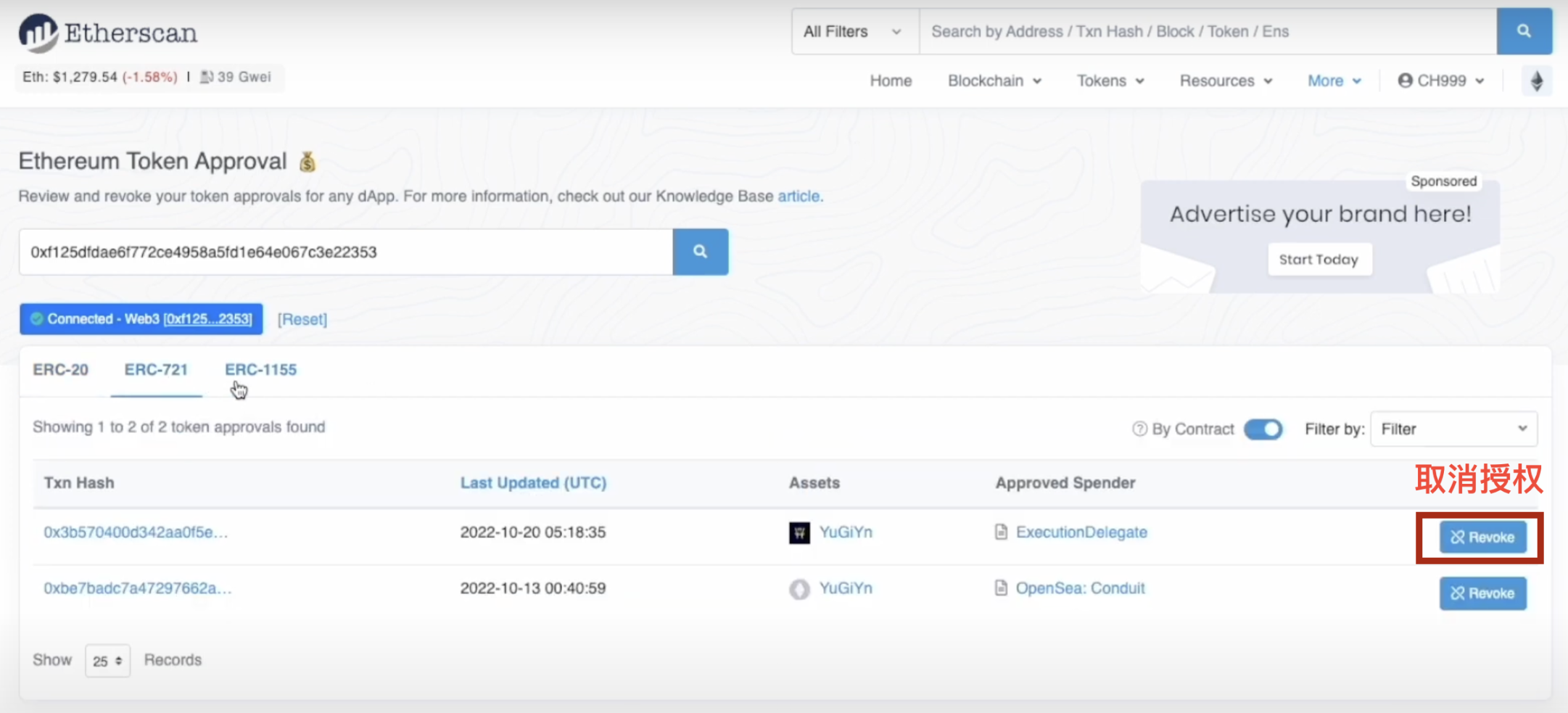Change the Show 25 records selector

click(107, 660)
